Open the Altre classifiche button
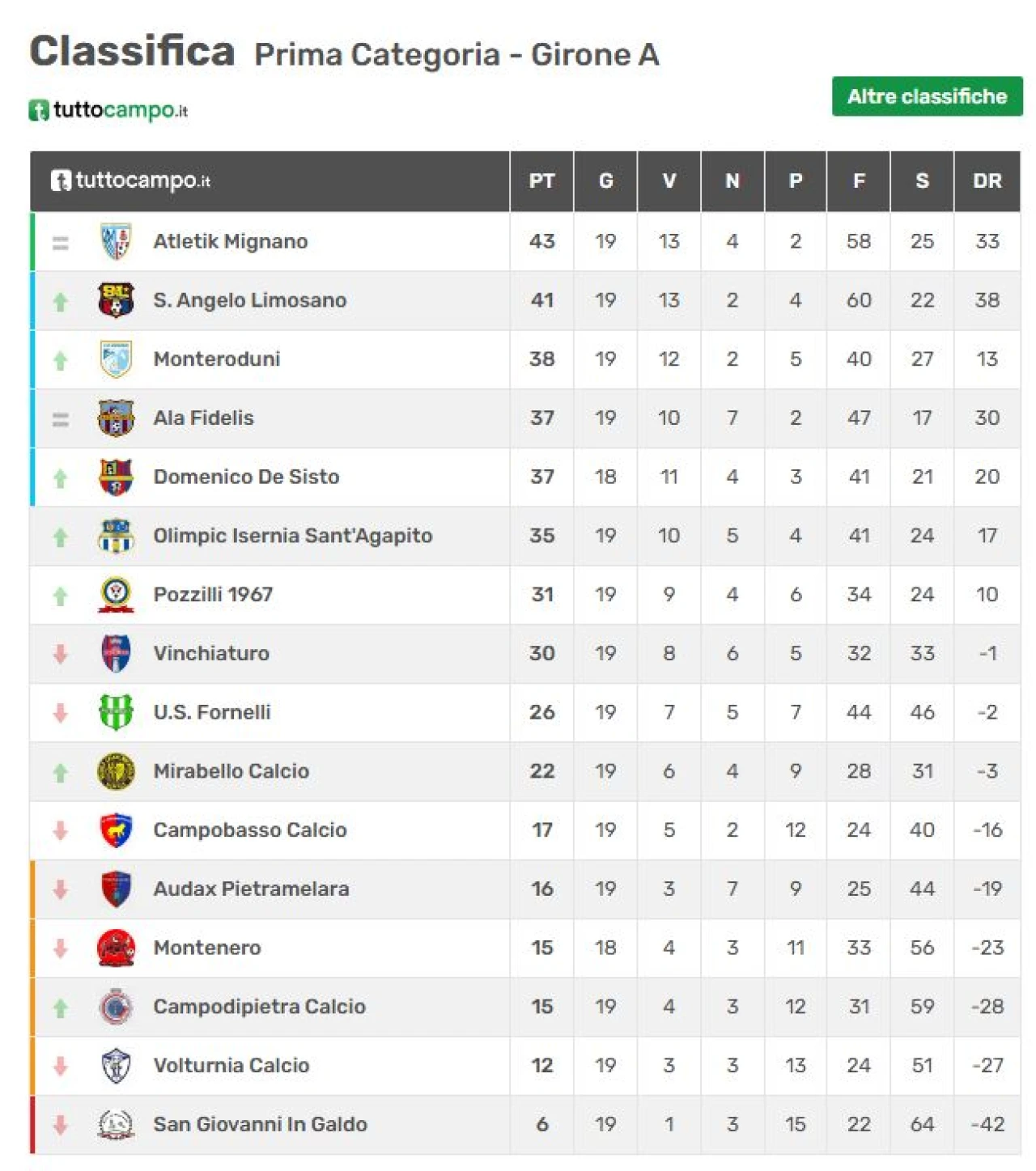Viewport: 1036px width, 1171px height. pos(927,96)
